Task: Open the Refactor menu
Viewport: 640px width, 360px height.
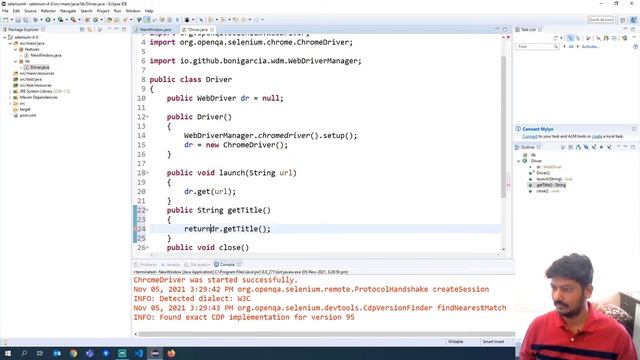Action: tap(48, 11)
